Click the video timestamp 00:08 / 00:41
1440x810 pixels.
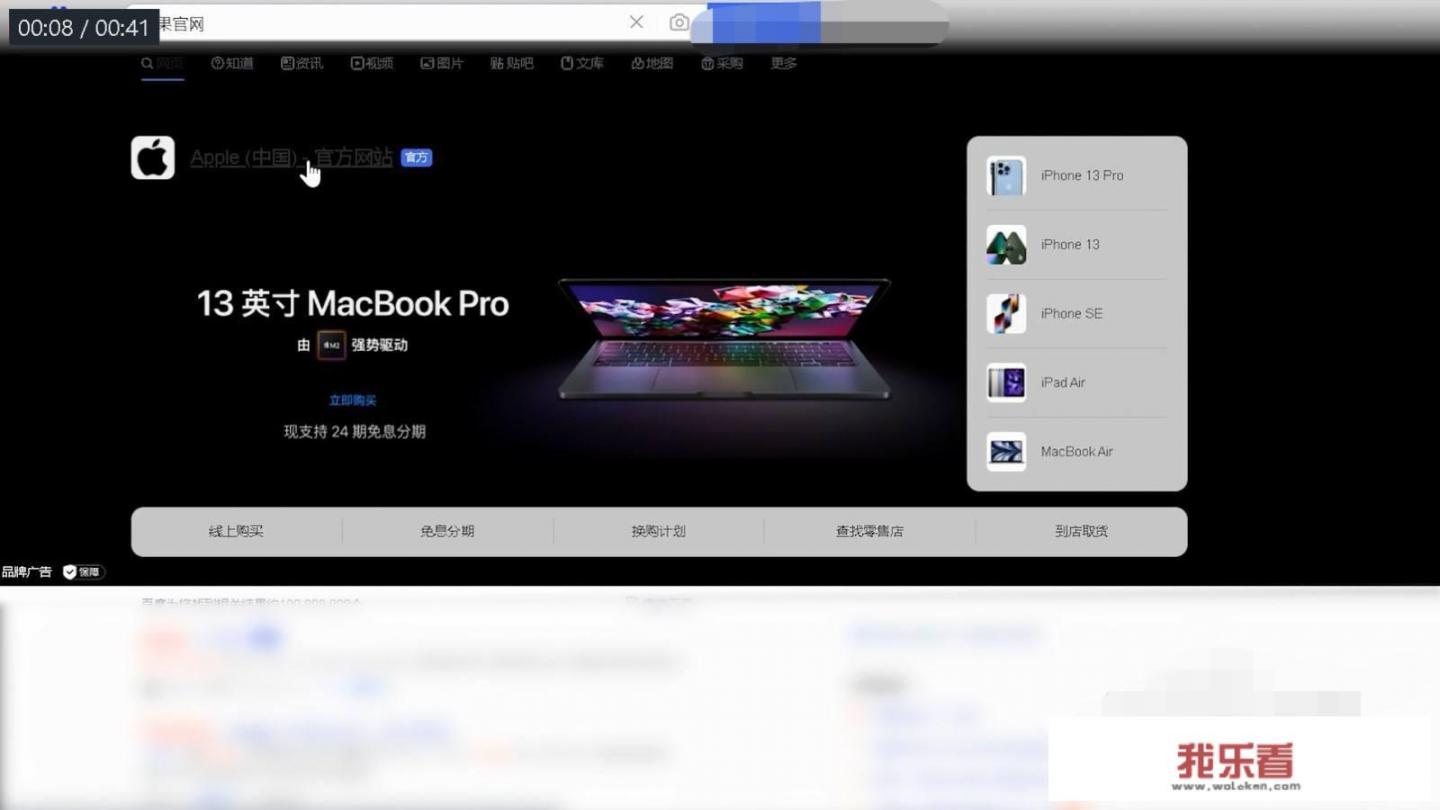[83, 27]
